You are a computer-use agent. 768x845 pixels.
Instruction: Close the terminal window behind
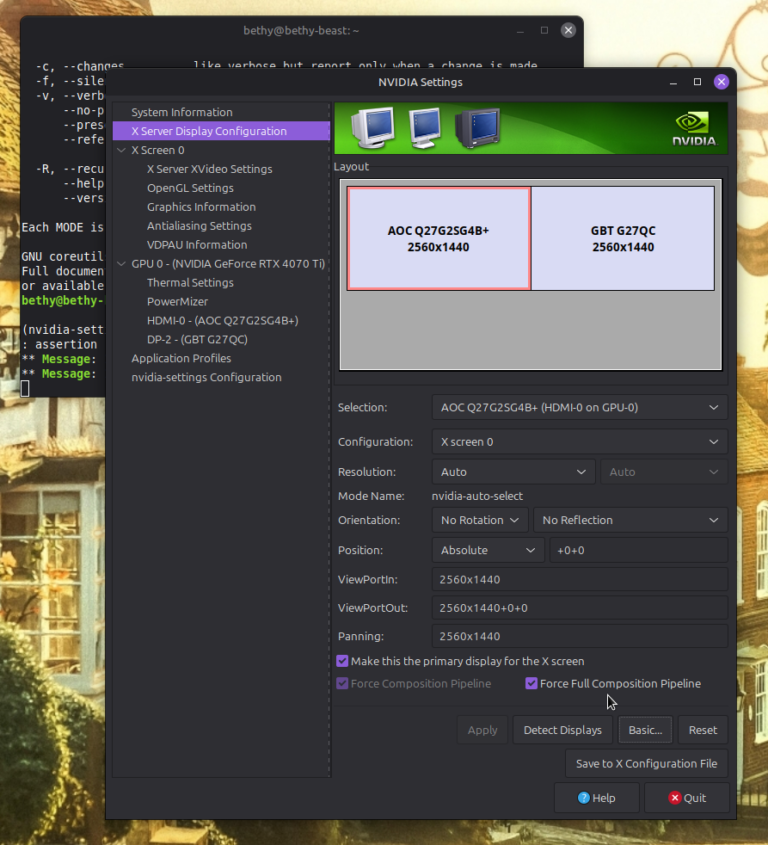click(x=568, y=30)
